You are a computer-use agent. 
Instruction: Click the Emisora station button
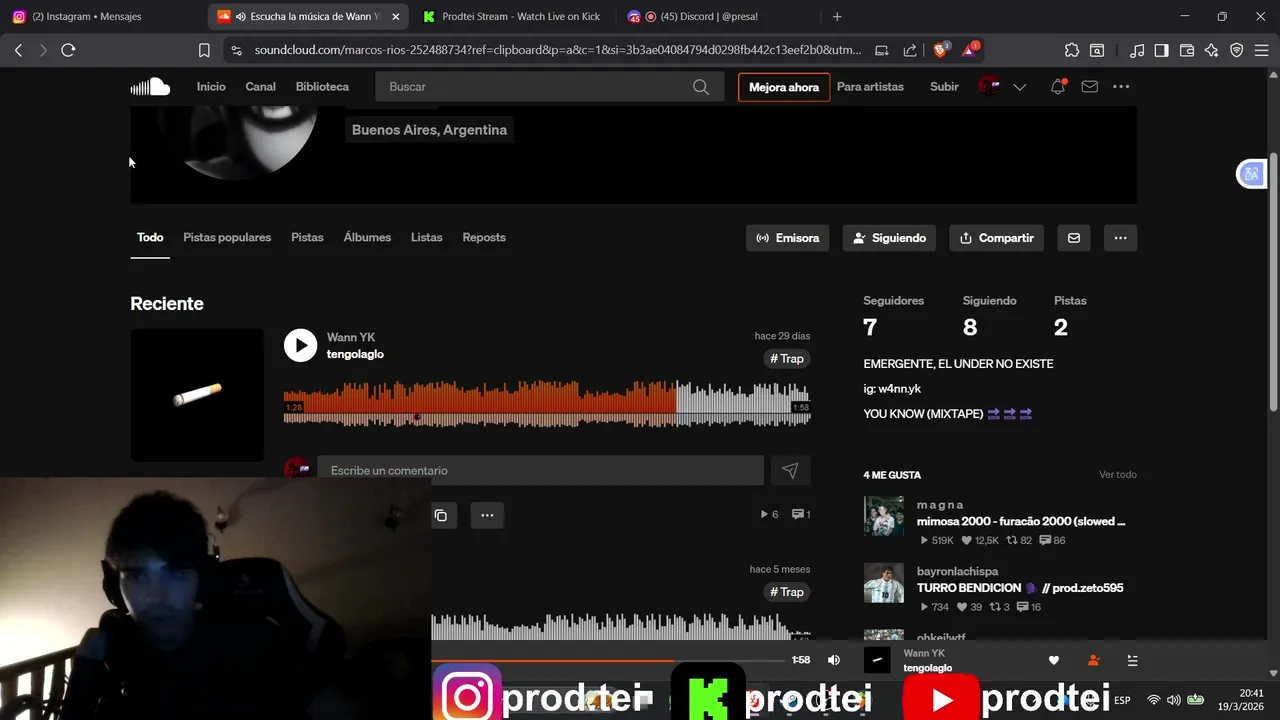tap(788, 238)
